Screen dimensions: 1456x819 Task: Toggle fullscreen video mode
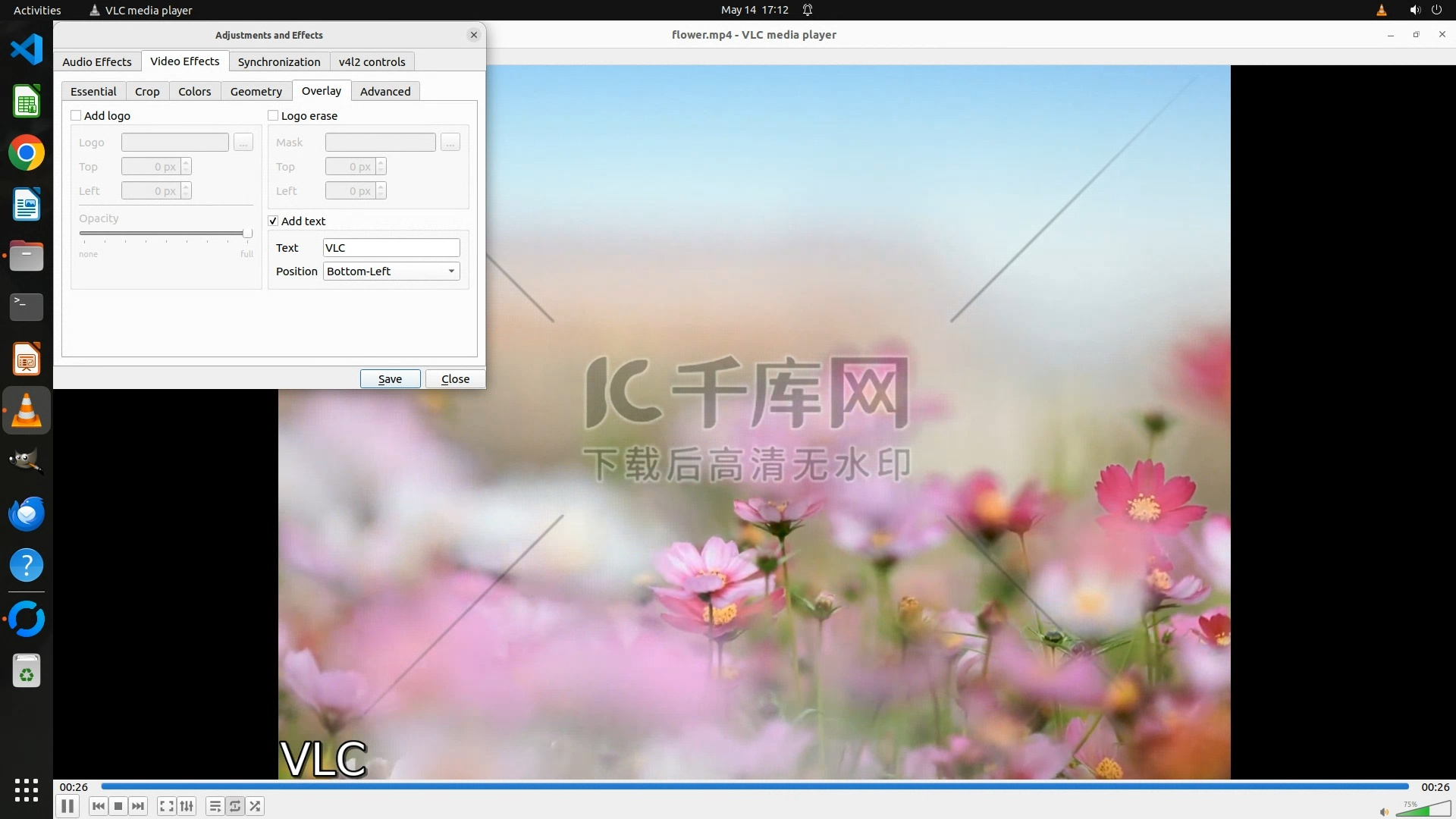pos(167,806)
